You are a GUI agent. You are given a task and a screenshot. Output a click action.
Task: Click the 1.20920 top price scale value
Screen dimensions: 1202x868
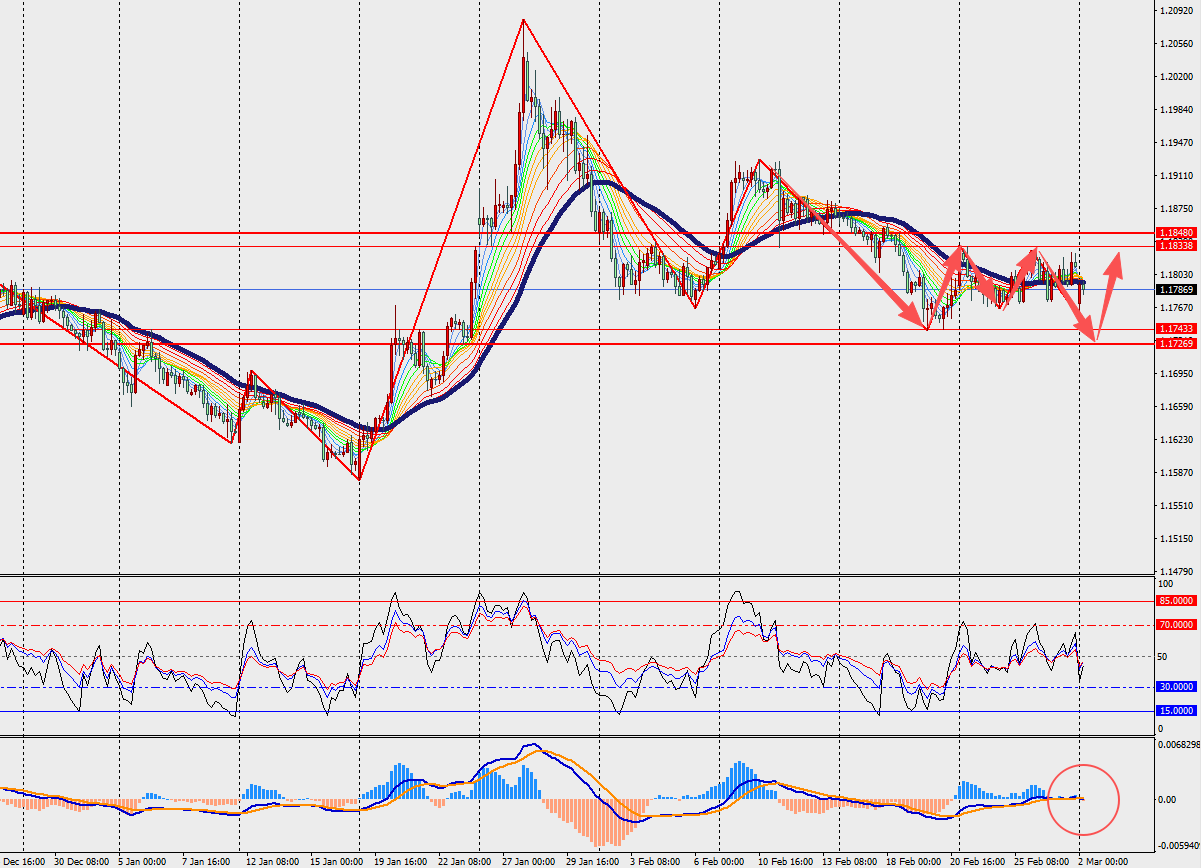(1177, 11)
